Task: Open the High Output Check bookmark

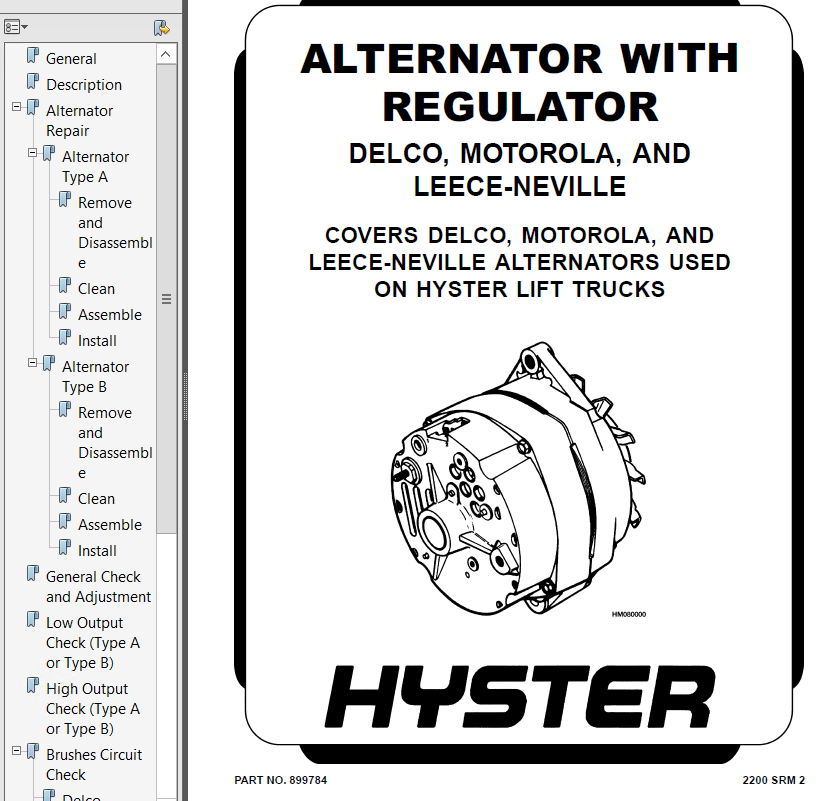Action: click(93, 708)
